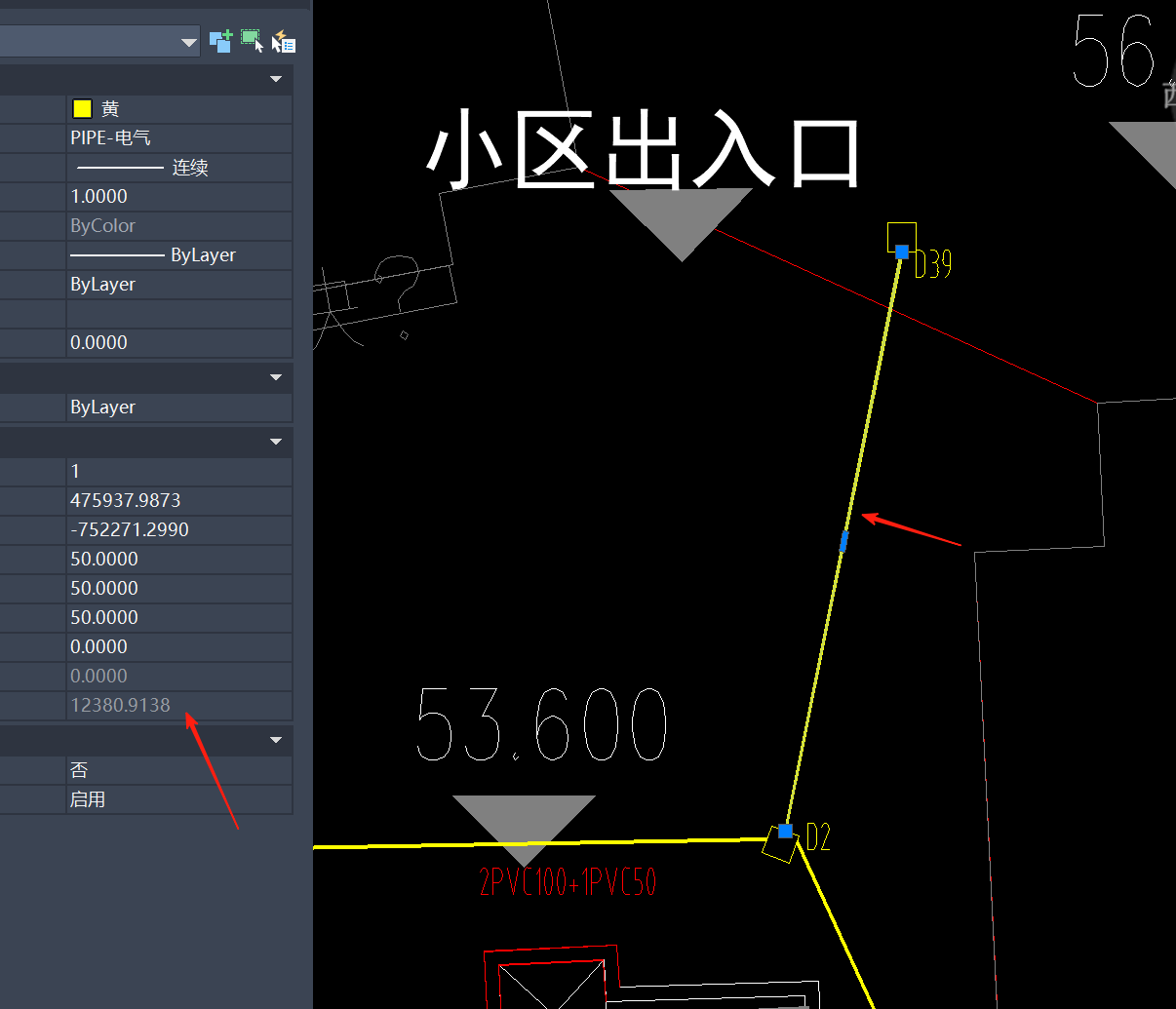Image resolution: width=1176 pixels, height=1009 pixels.
Task: Collapse the section above the value 1 row
Action: [x=276, y=442]
